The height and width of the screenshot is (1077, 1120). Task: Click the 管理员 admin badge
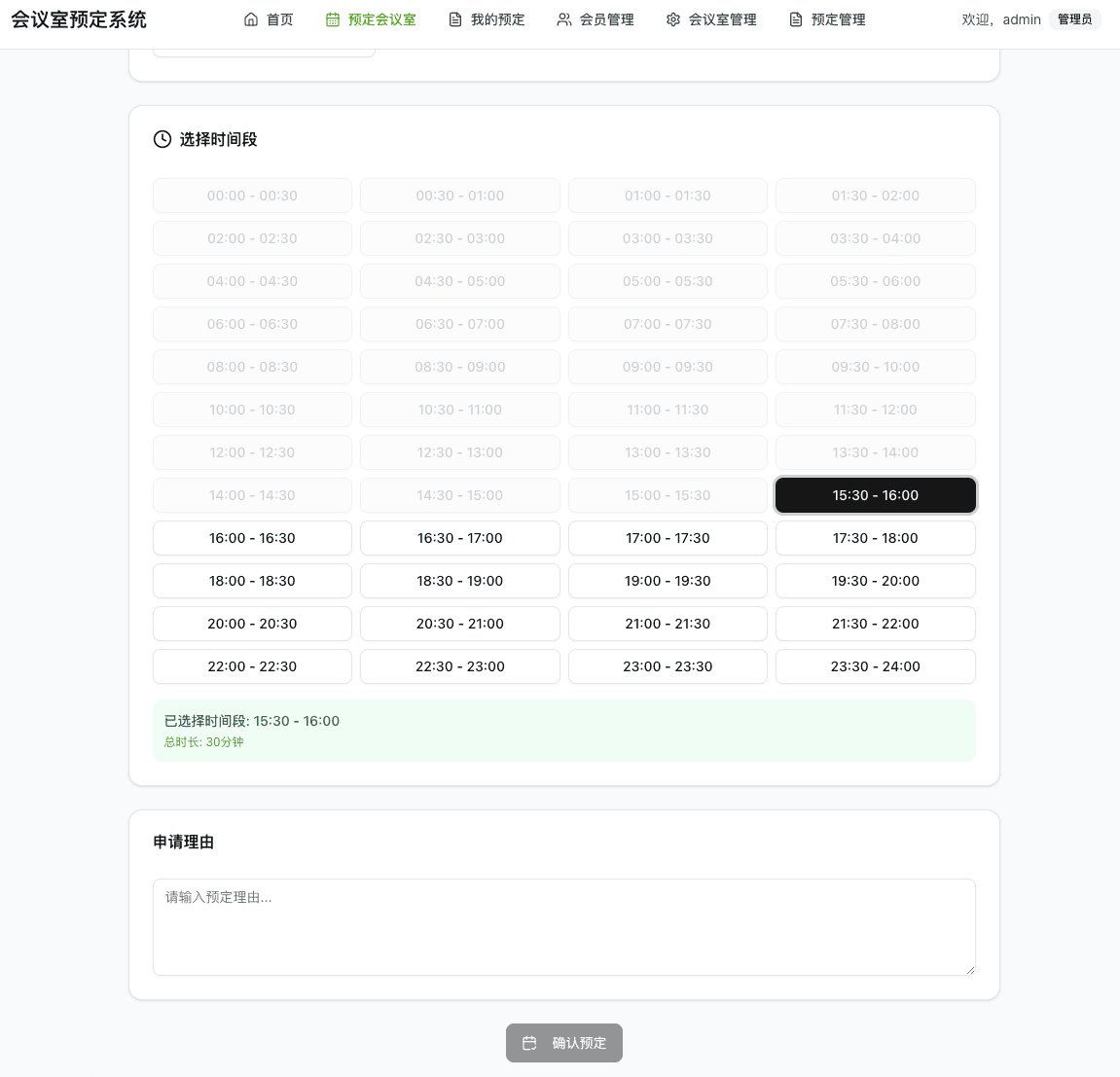[x=1074, y=18]
